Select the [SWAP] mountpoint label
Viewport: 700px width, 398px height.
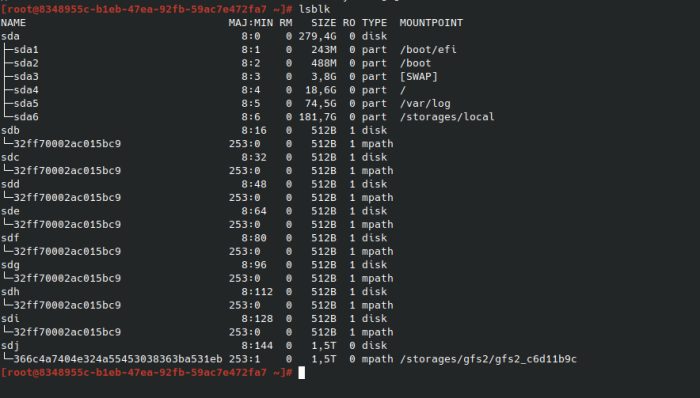coord(418,76)
